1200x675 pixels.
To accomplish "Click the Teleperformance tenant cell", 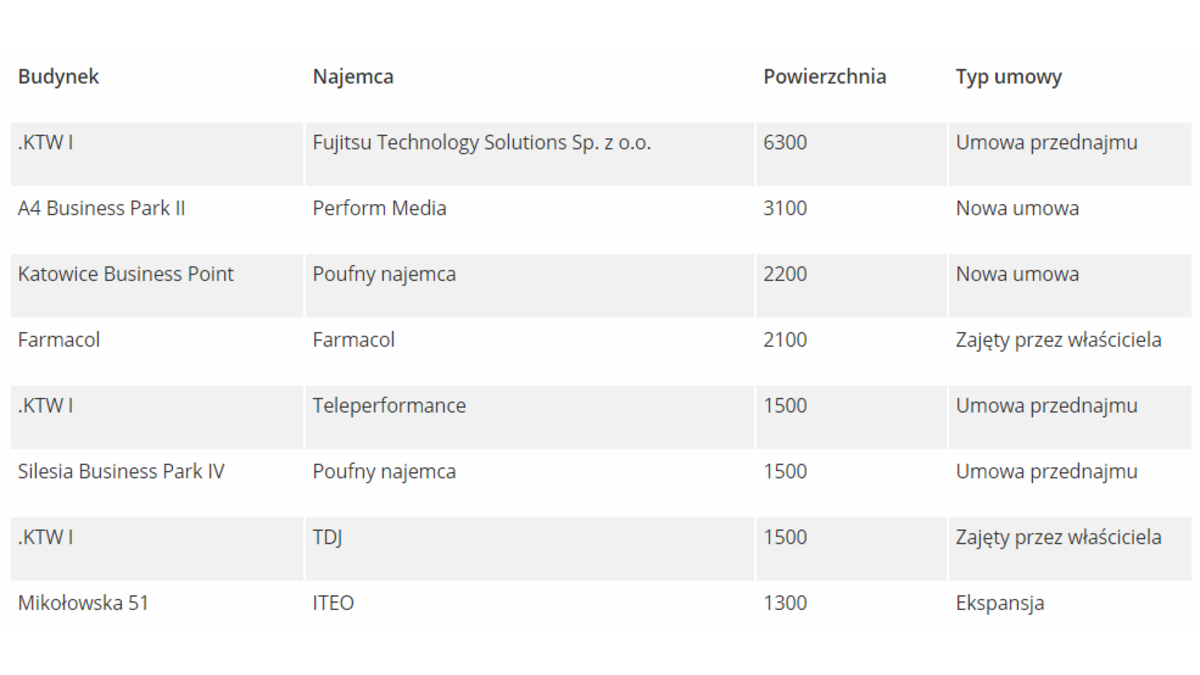I will [389, 406].
